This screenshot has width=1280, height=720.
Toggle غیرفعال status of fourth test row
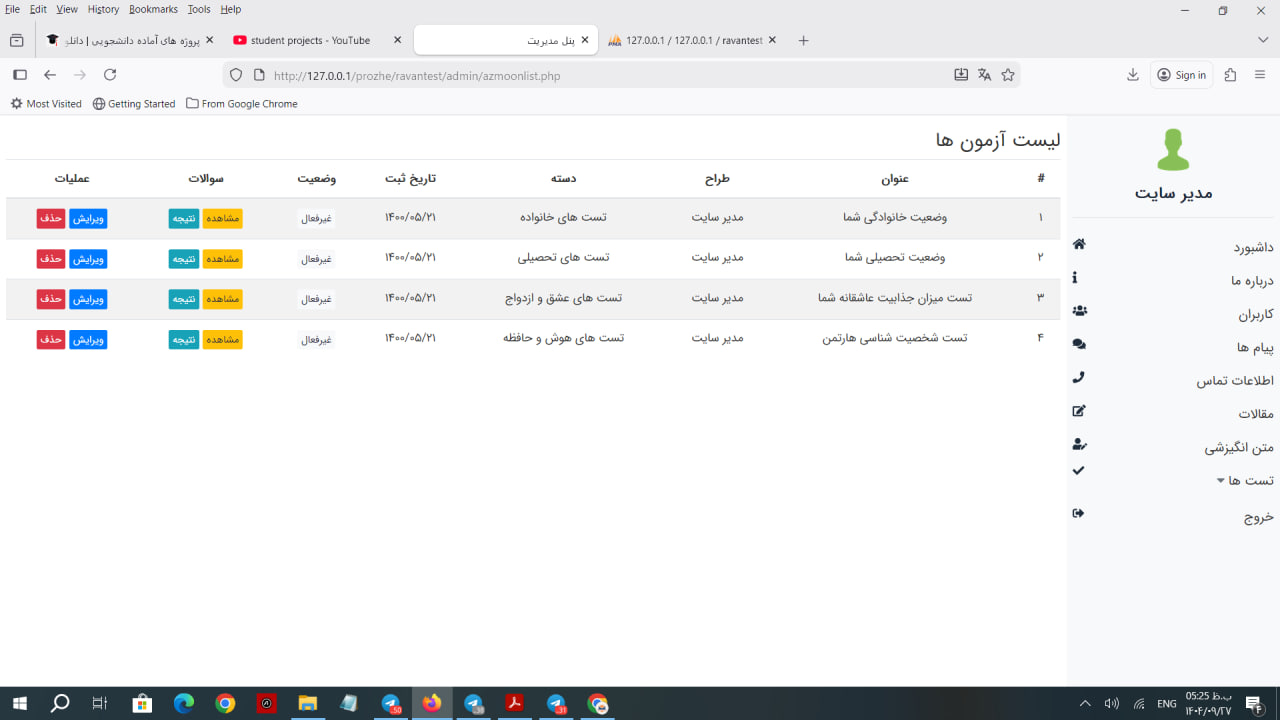pyautogui.click(x=316, y=340)
